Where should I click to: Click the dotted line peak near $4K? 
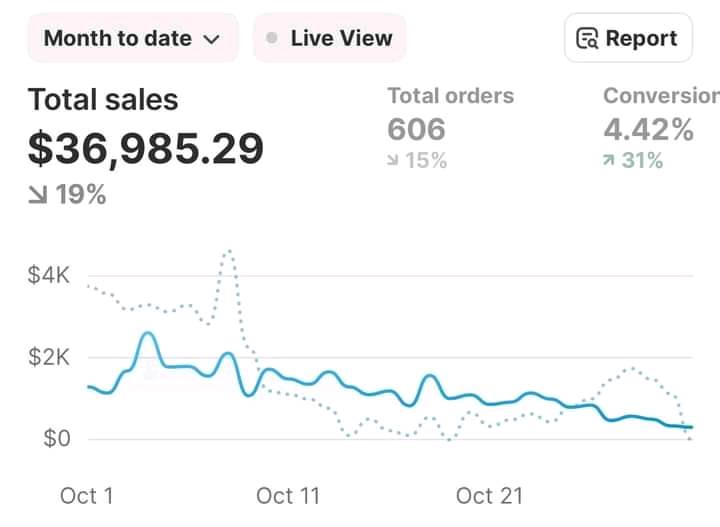[x=229, y=251]
